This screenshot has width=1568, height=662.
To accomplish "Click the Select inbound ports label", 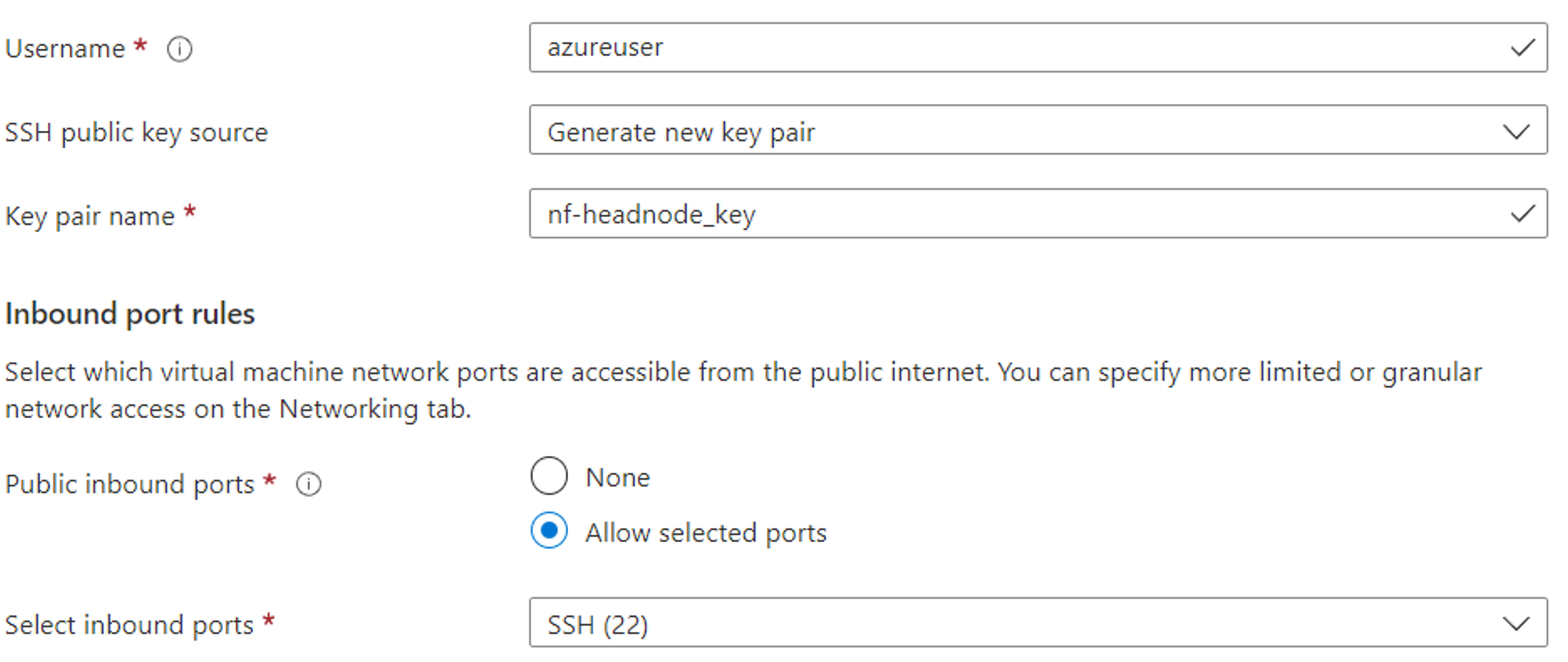I will pos(129,625).
